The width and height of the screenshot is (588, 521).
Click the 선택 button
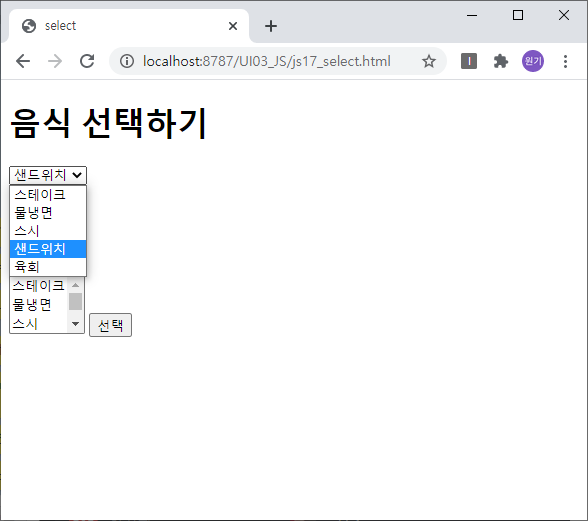(110, 325)
